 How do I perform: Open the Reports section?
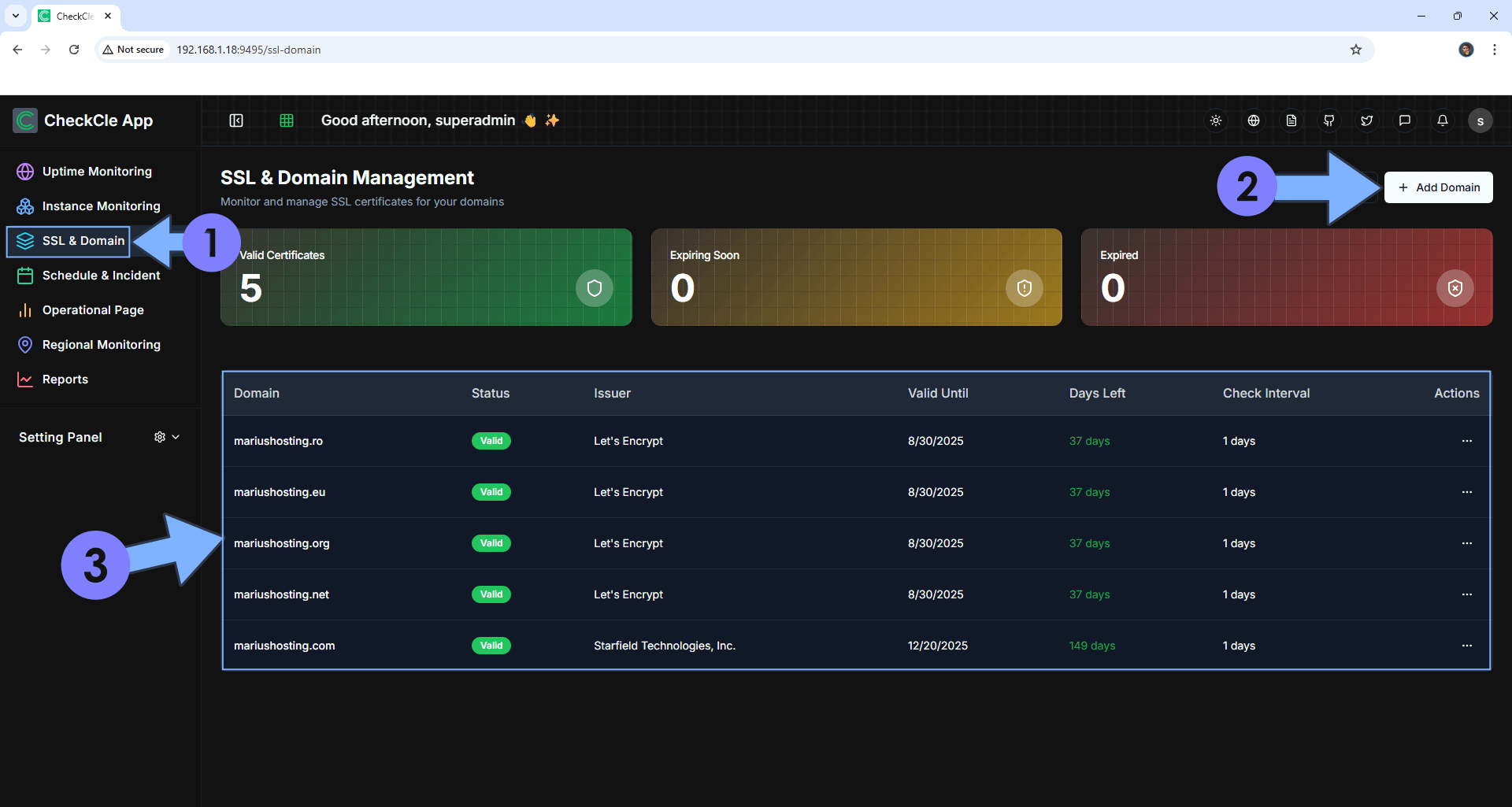click(65, 379)
